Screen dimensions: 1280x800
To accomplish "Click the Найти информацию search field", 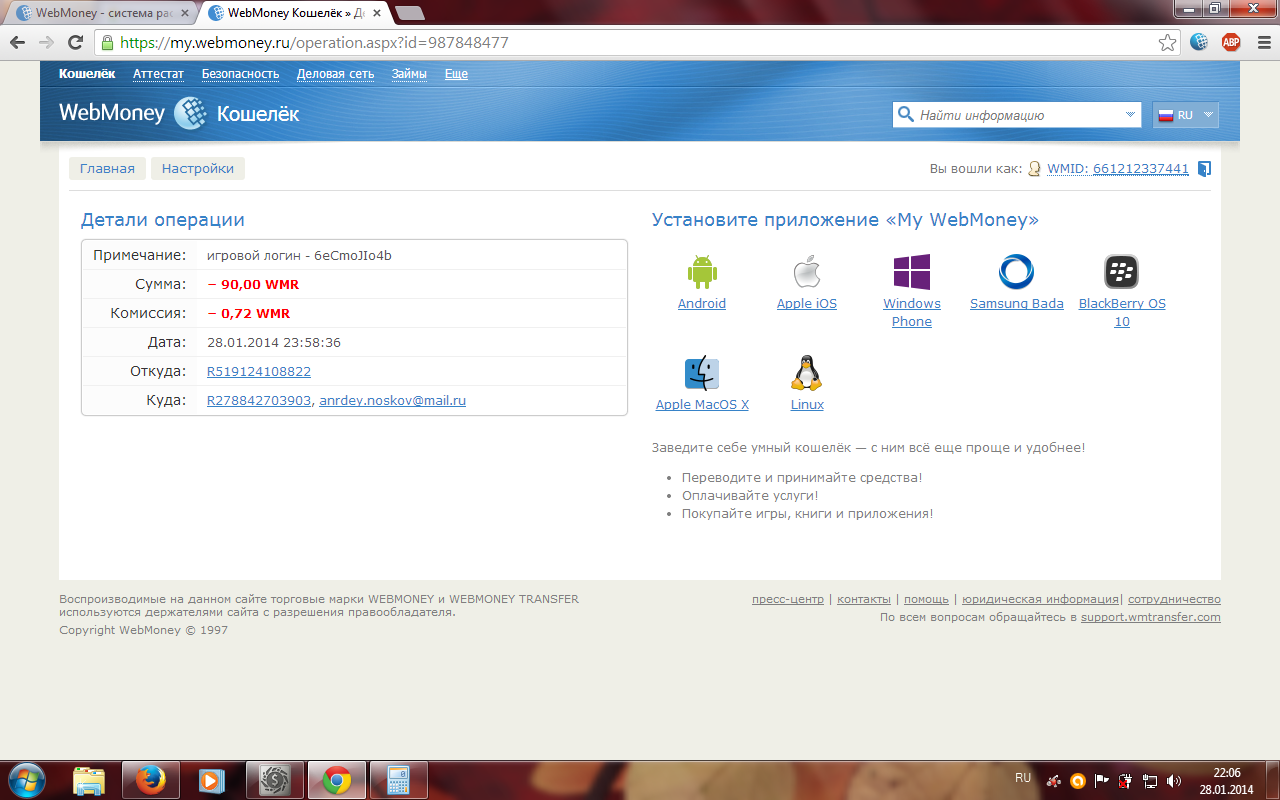I will tap(1016, 115).
